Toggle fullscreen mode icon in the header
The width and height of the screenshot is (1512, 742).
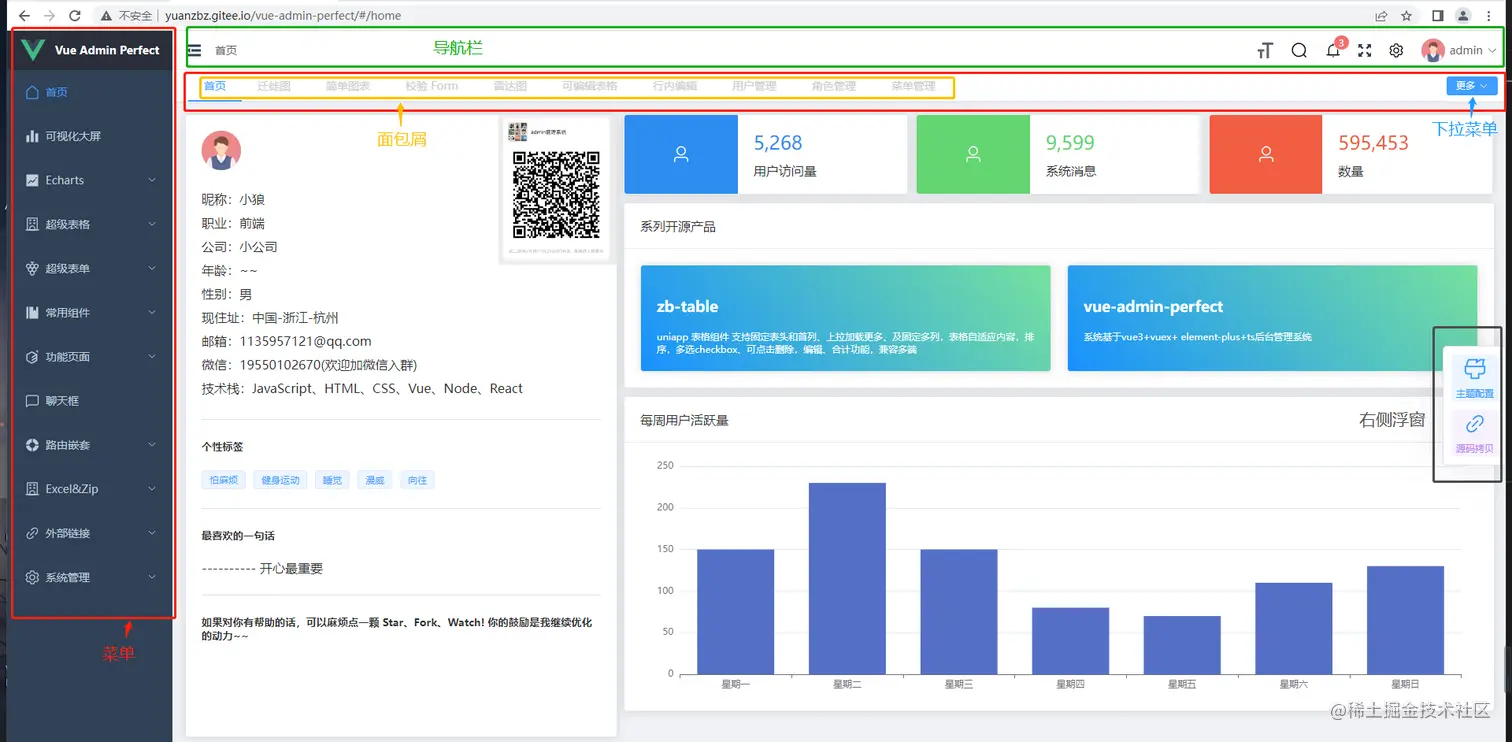1365,50
